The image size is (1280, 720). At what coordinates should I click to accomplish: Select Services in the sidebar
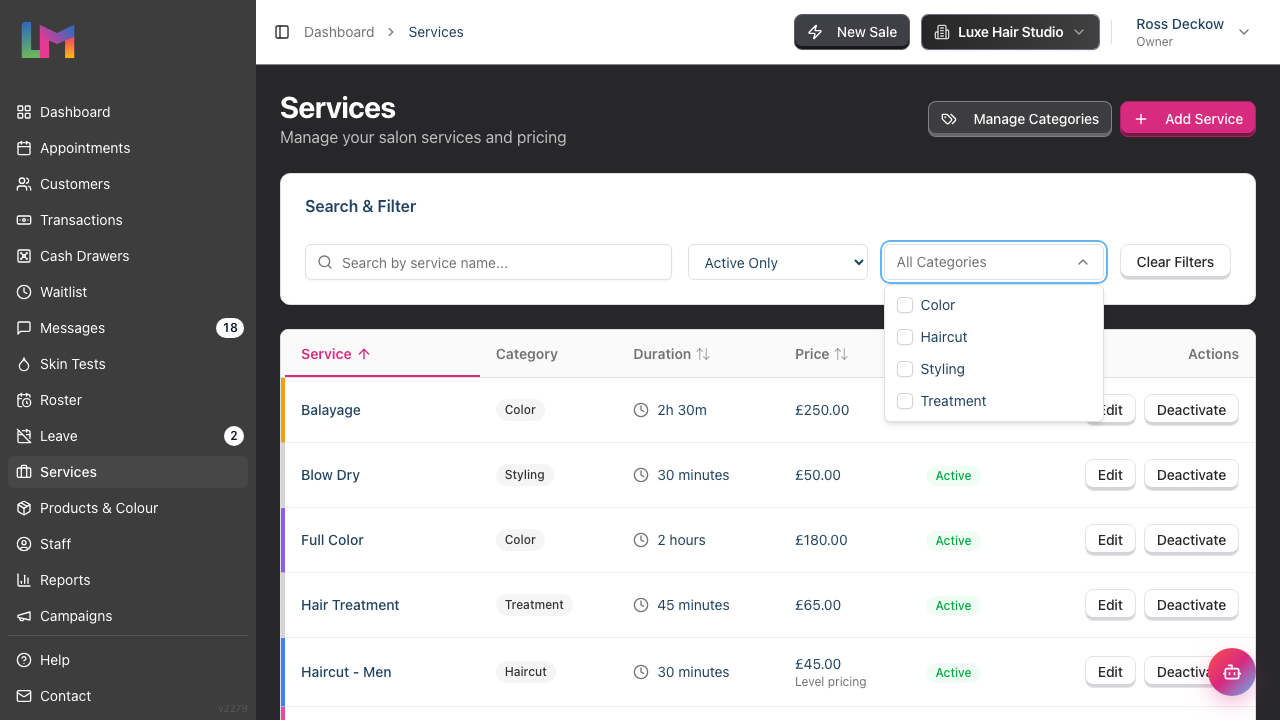(128, 472)
